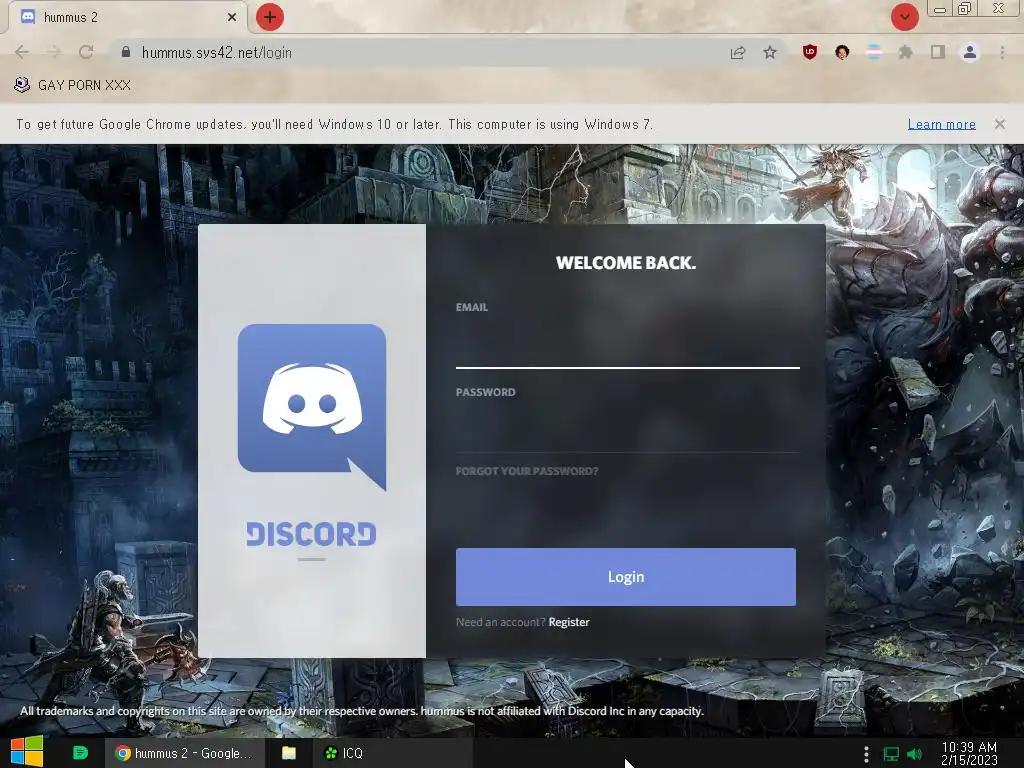Click the Login button
Viewport: 1024px width, 768px height.
[626, 577]
